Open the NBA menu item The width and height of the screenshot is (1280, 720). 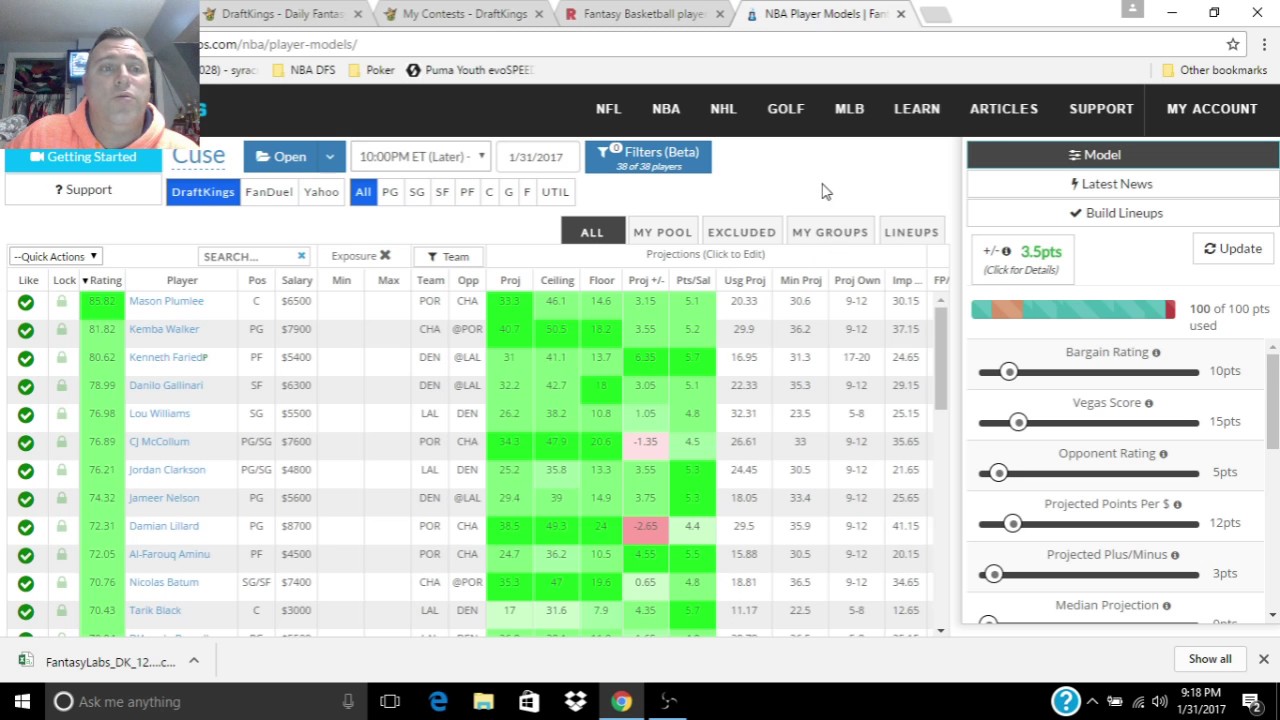pos(666,109)
